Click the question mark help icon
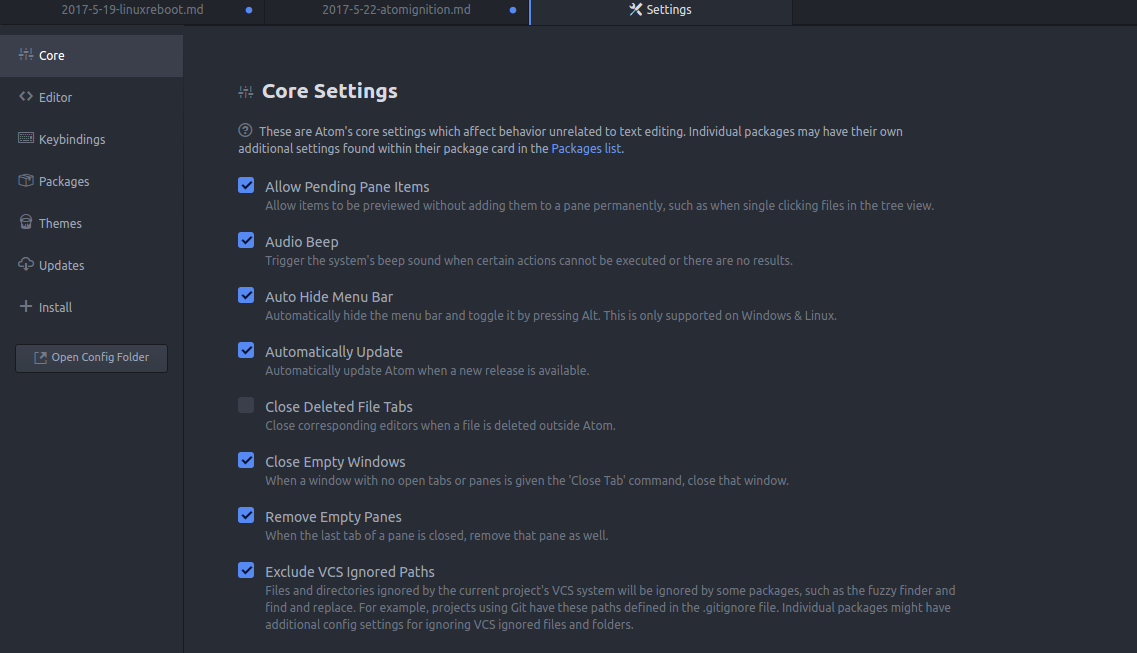Image resolution: width=1137 pixels, height=653 pixels. [x=245, y=130]
